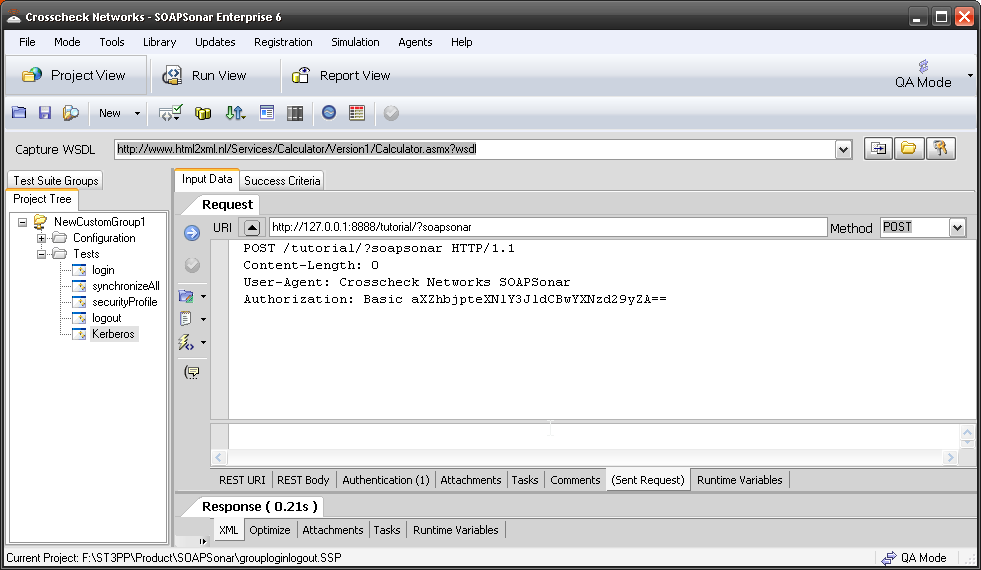This screenshot has height=570, width=981.
Task: Click the Authorization Basic header line
Action: pos(455,299)
